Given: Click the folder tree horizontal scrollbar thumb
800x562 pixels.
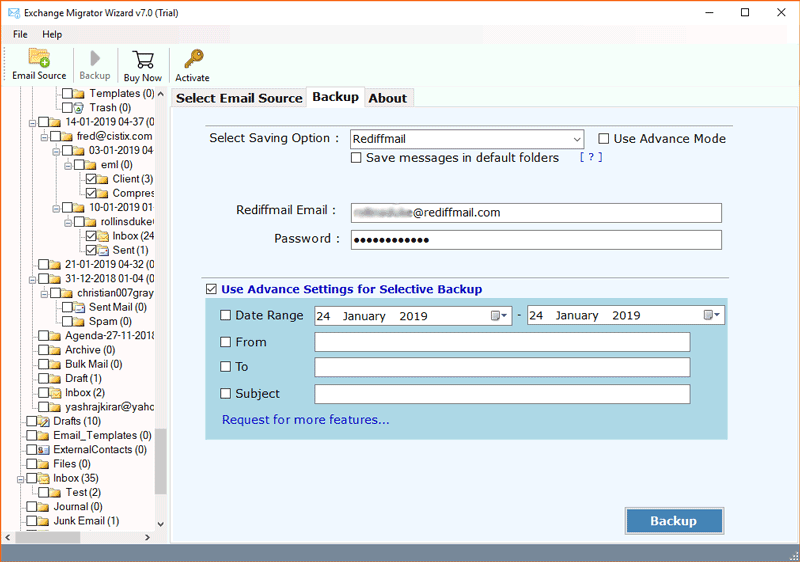Looking at the screenshot, I should pos(47,537).
